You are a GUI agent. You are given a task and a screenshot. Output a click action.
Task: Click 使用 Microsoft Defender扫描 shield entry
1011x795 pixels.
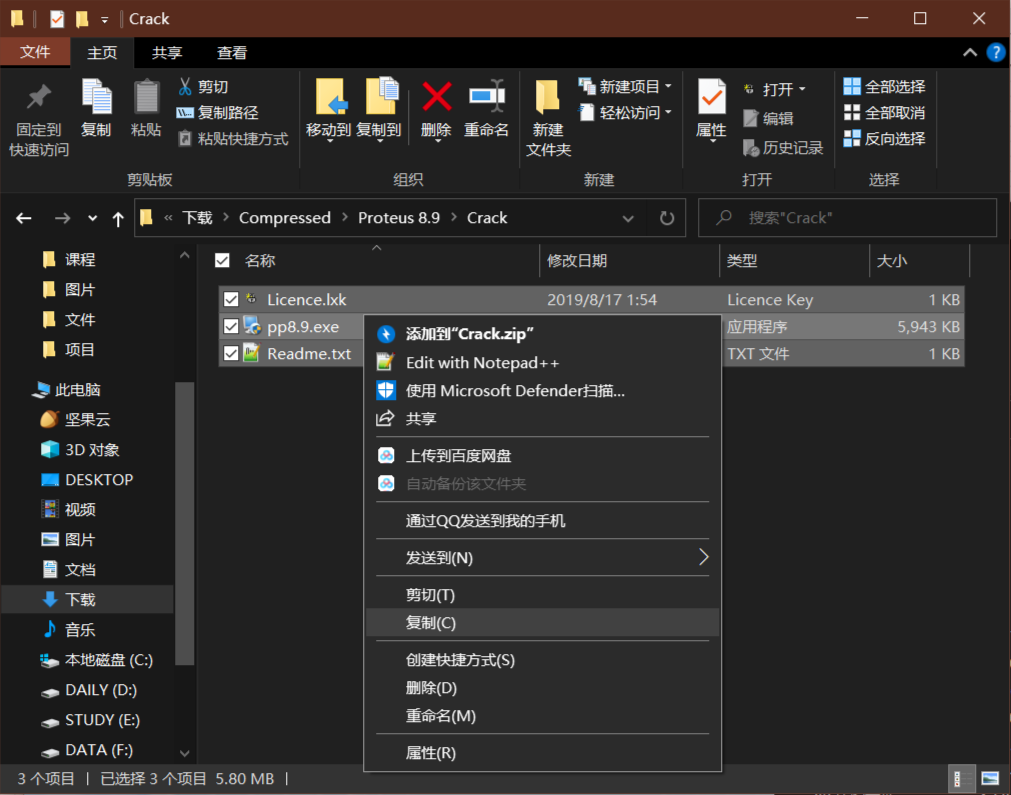pos(515,391)
